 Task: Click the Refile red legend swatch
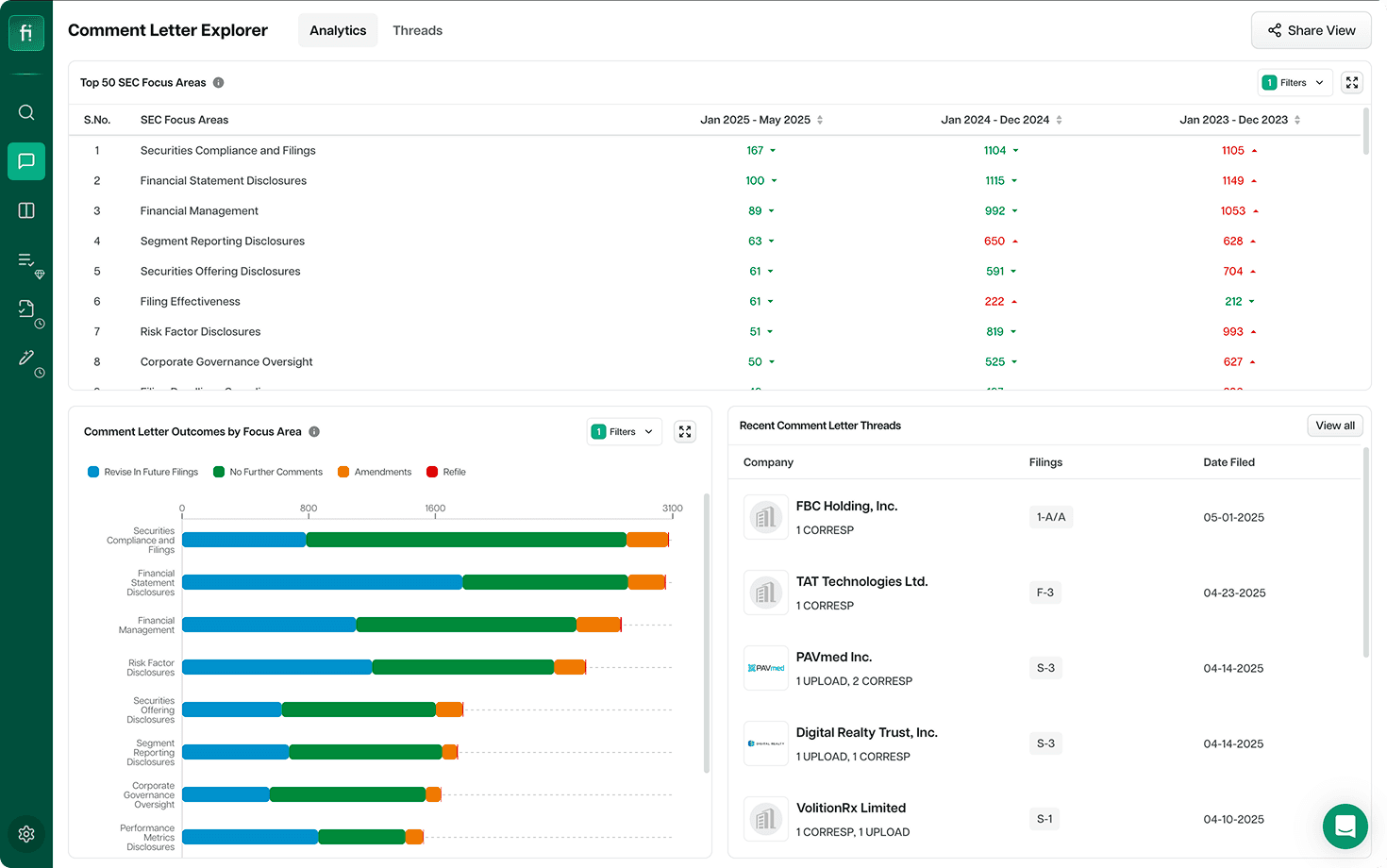432,472
